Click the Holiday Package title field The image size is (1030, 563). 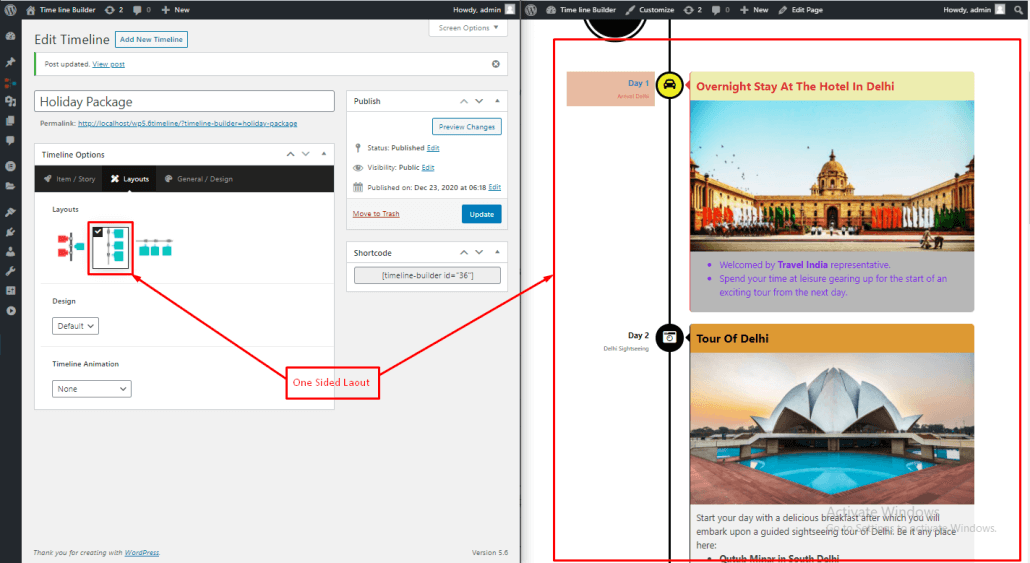185,101
